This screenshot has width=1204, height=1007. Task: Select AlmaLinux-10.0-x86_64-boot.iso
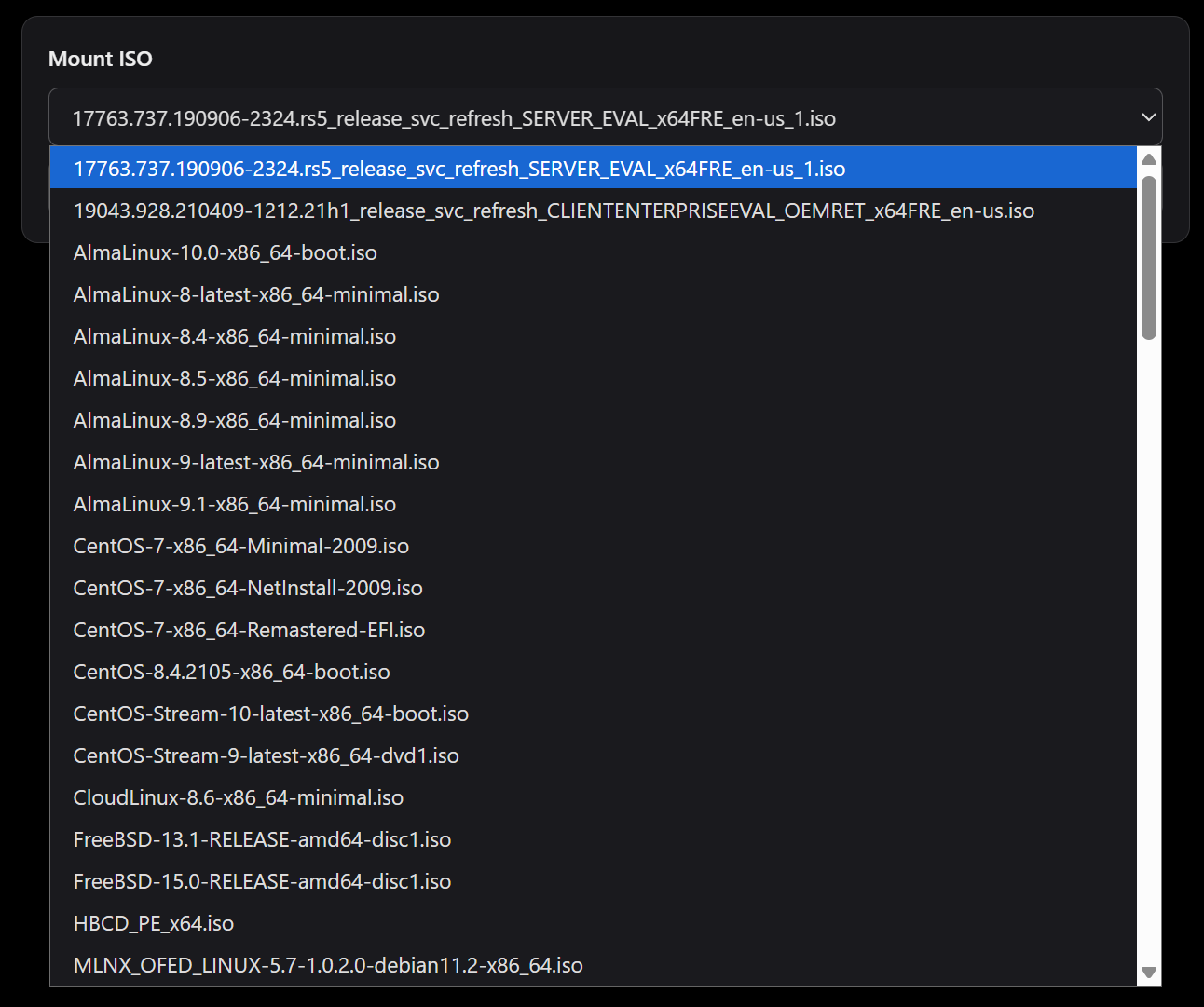pos(594,252)
